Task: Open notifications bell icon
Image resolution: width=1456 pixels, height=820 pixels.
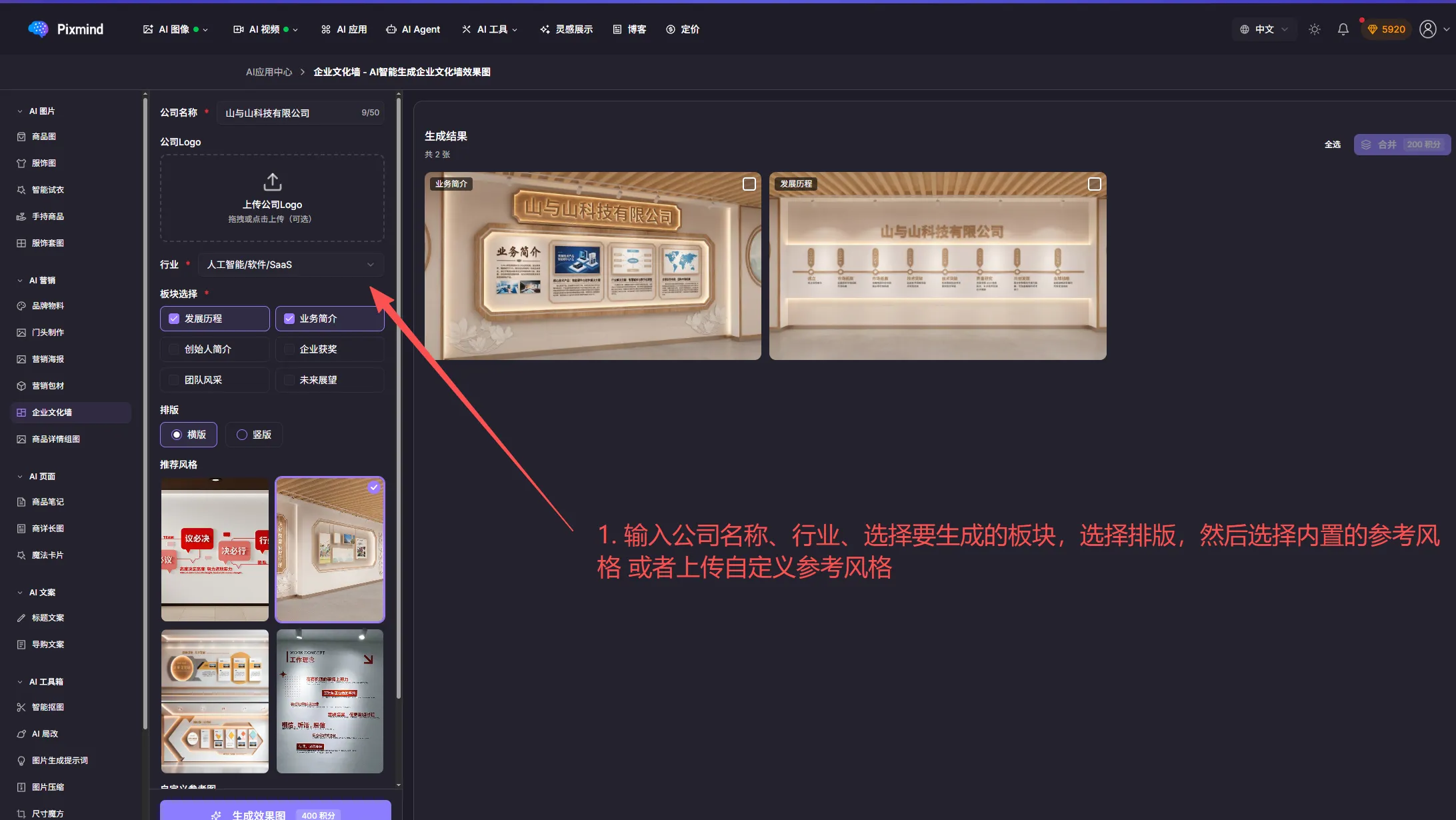Action: click(1343, 29)
